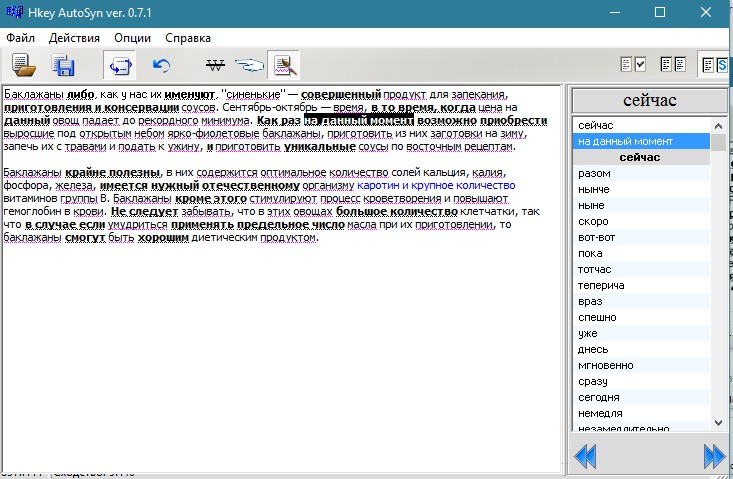Select synonym 'пока' in list
This screenshot has height=479, width=733.
pyautogui.click(x=641, y=253)
